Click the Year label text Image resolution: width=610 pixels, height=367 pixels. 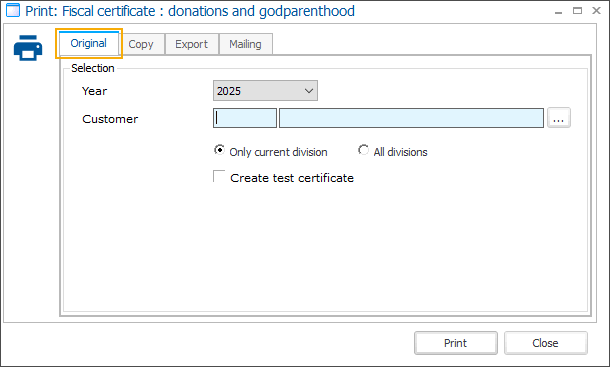pos(95,91)
